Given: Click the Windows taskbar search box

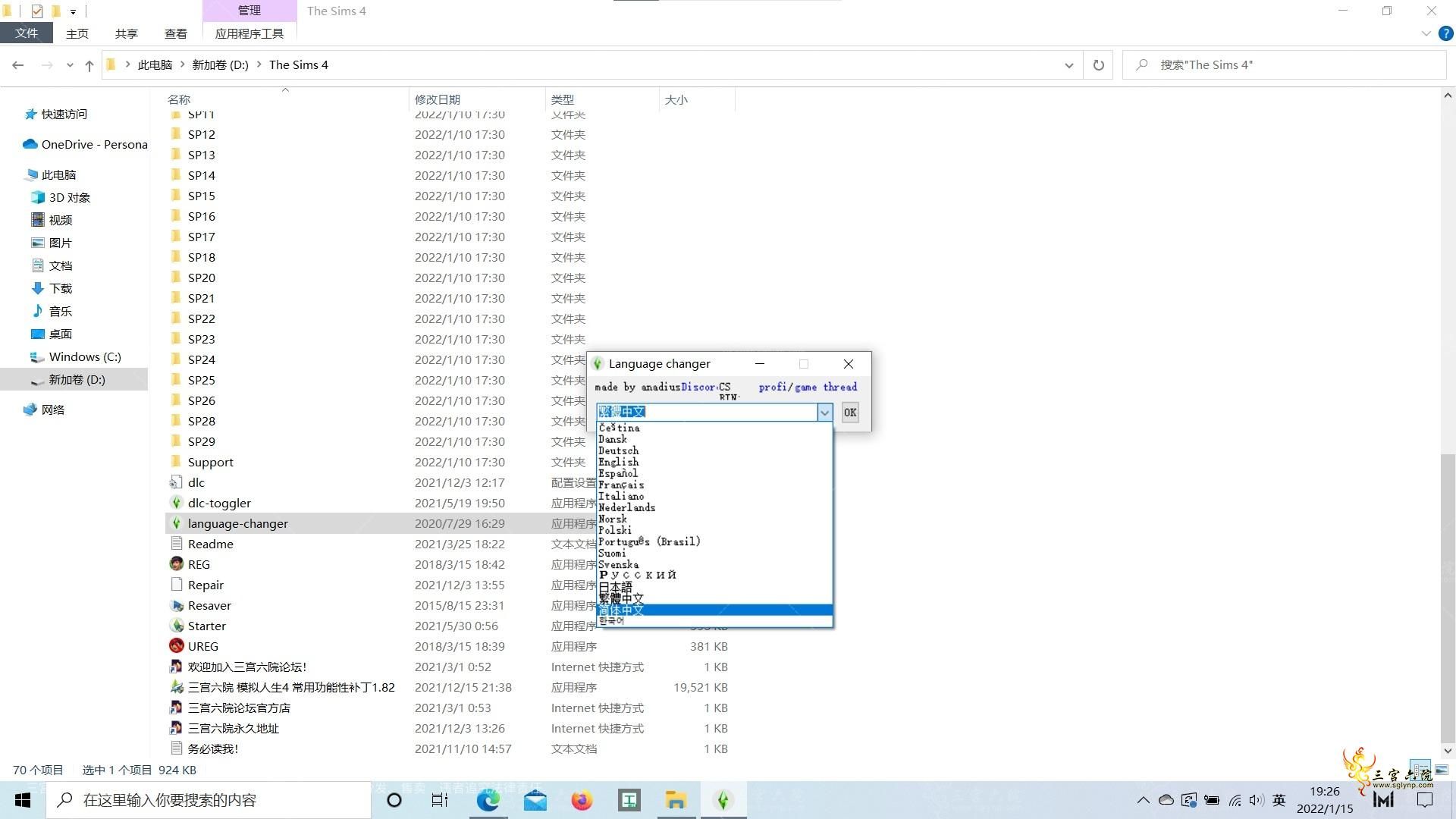Looking at the screenshot, I should coord(209,800).
